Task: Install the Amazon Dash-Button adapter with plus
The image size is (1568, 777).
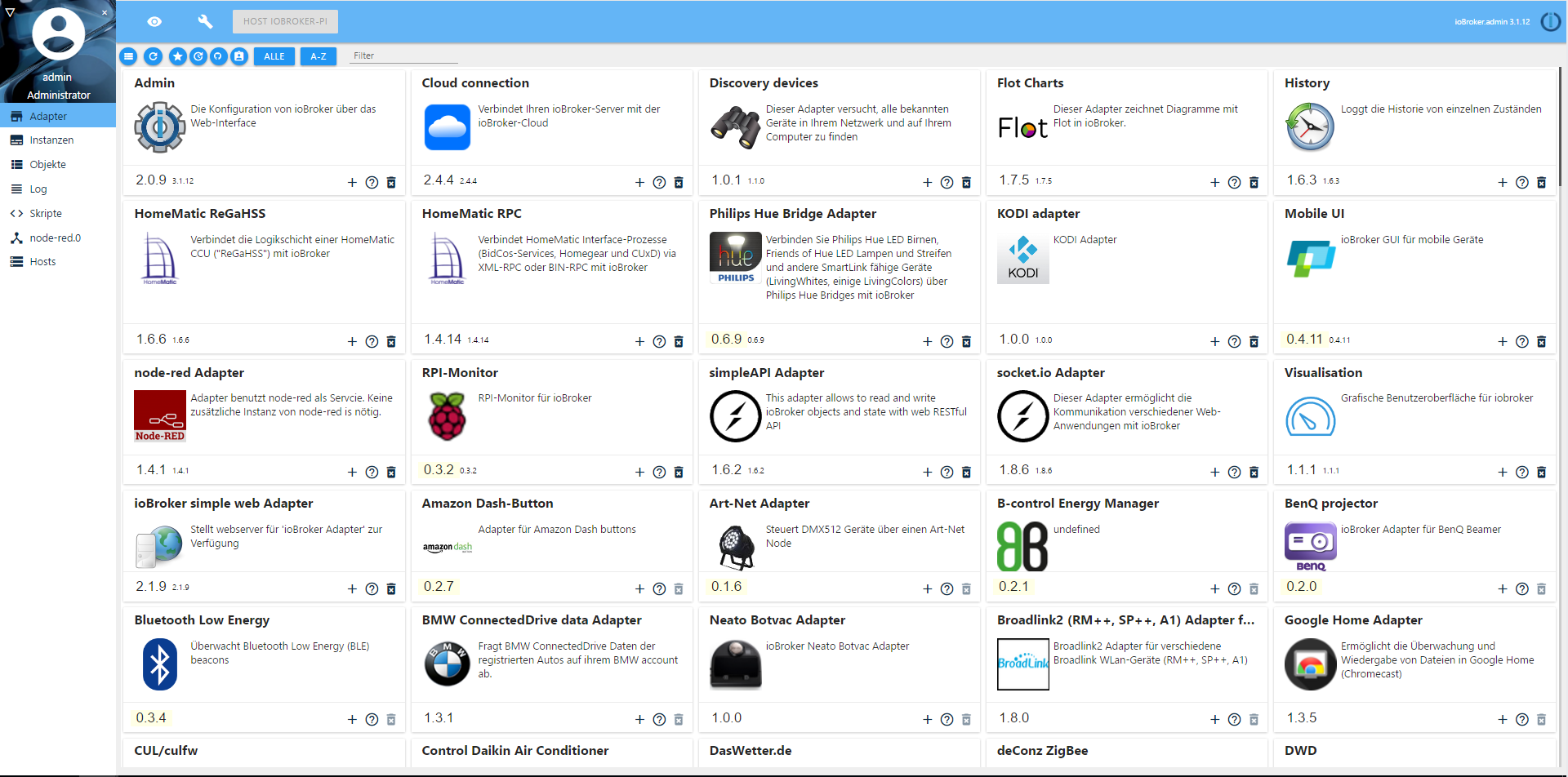Action: 639,588
